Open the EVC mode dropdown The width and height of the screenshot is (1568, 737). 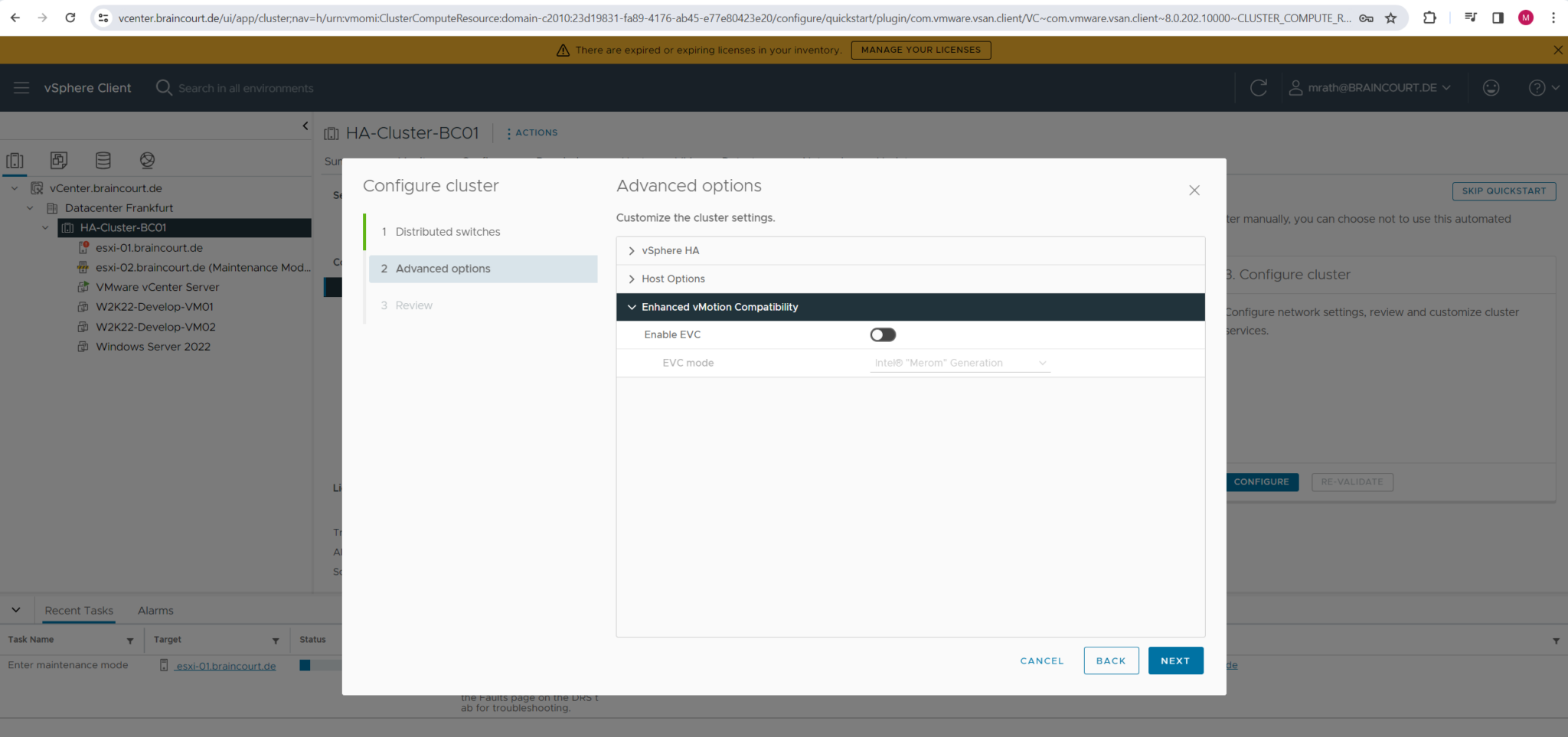[x=959, y=363]
